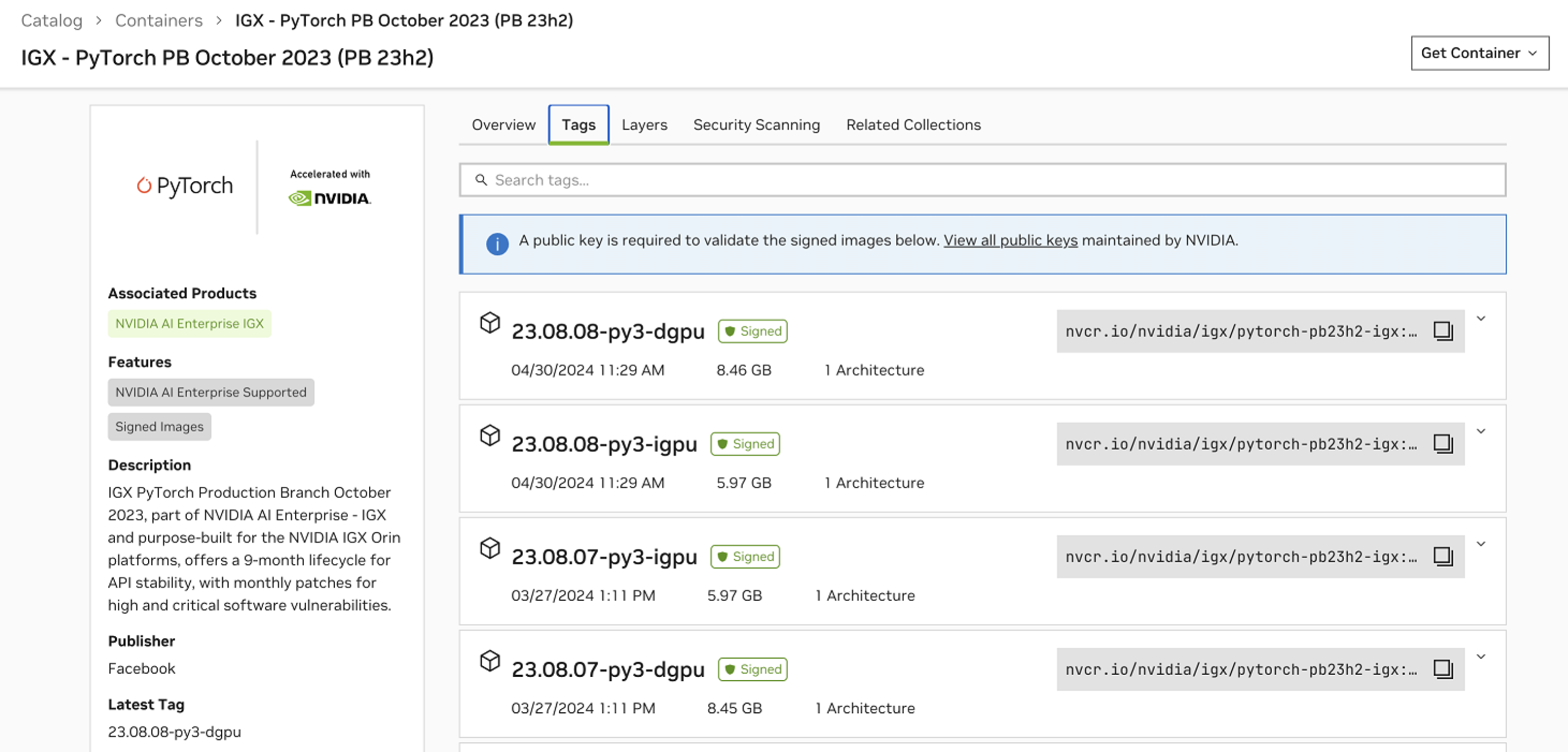The width and height of the screenshot is (1568, 752).
Task: Copy the 23.08.07-py3-dgpu container pull command
Action: [1444, 669]
